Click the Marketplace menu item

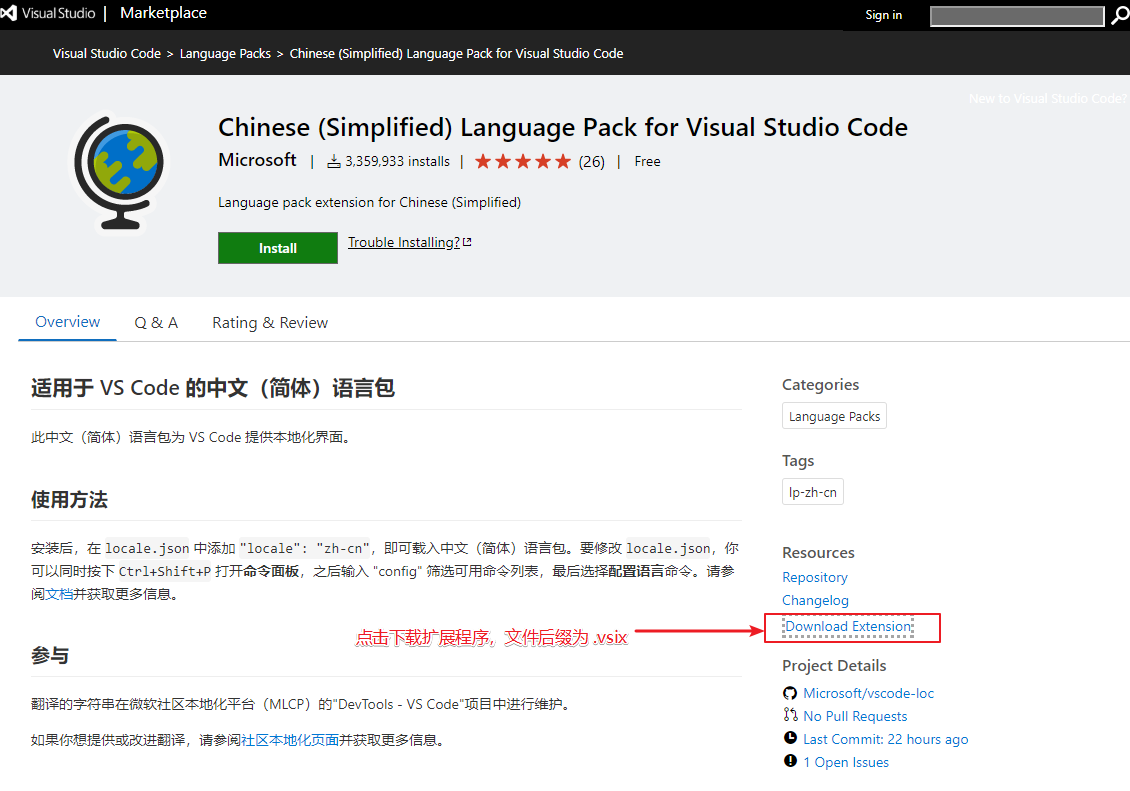coord(163,13)
